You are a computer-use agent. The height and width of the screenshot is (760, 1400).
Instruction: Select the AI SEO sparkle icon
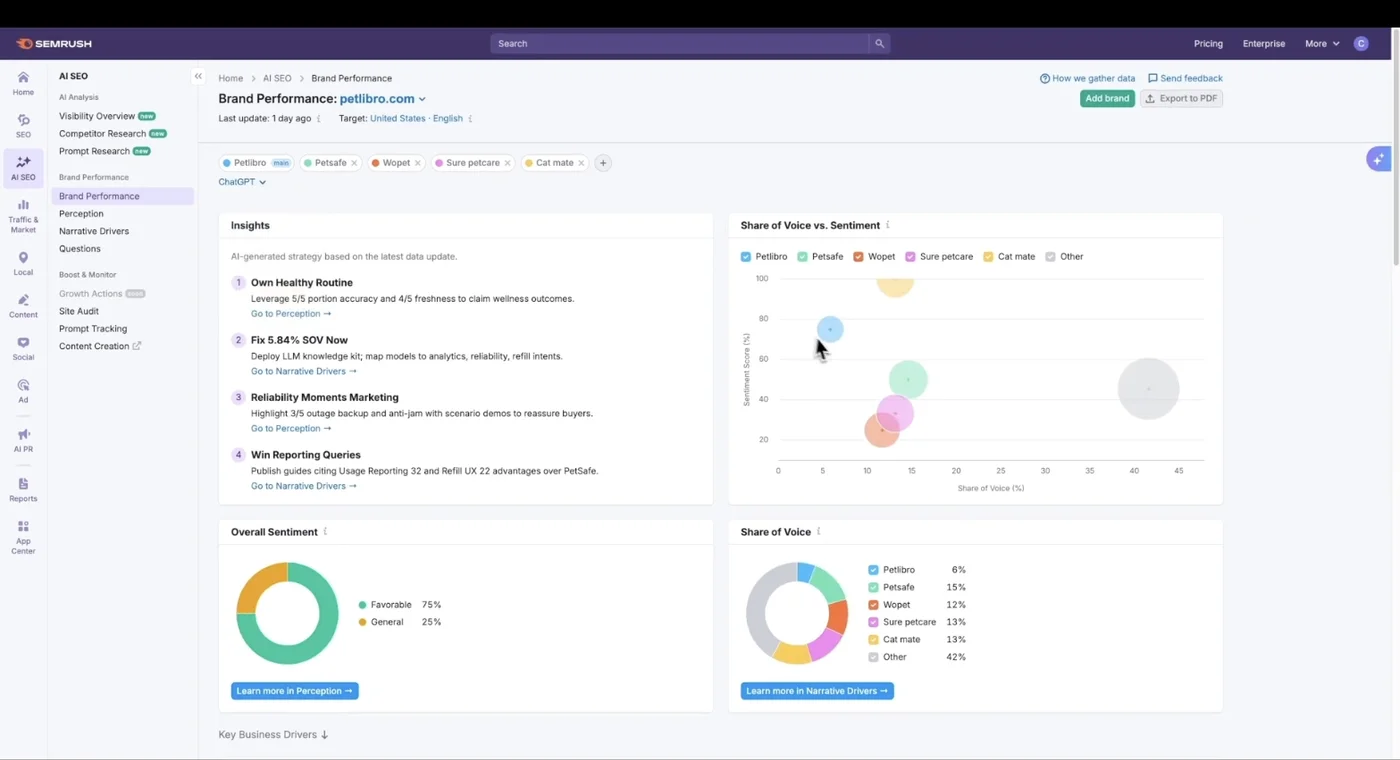[x=23, y=162]
